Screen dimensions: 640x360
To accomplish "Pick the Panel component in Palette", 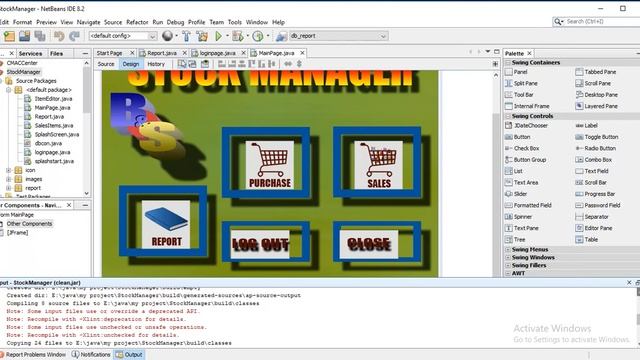I will click(516, 72).
